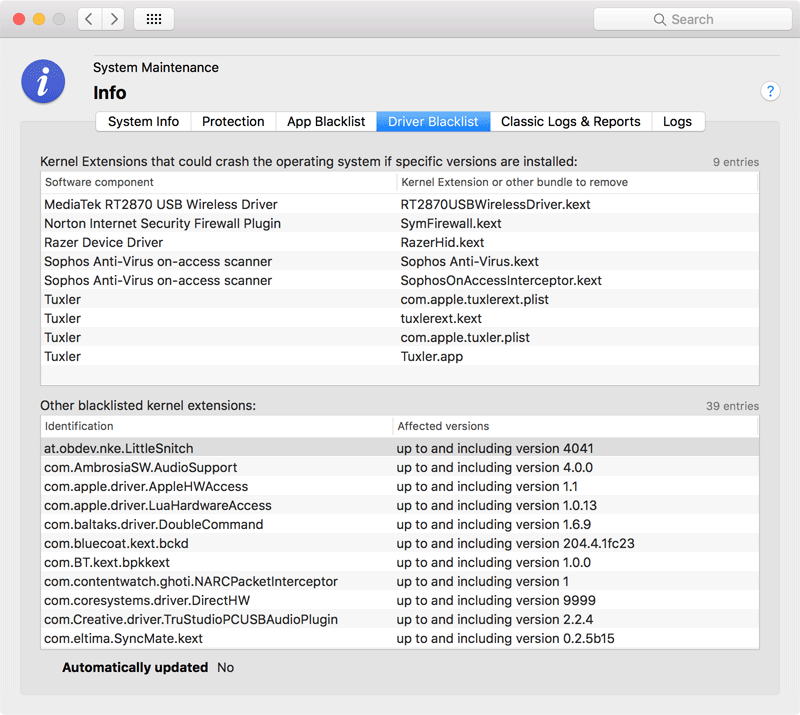The width and height of the screenshot is (800, 715).
Task: Close the window with the red button
Action: tap(19, 19)
